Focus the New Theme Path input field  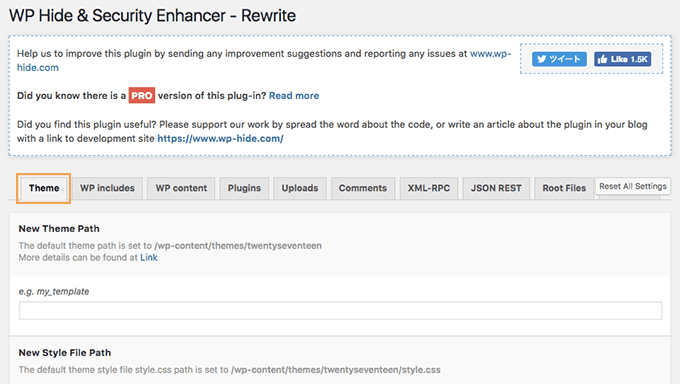[x=340, y=311]
